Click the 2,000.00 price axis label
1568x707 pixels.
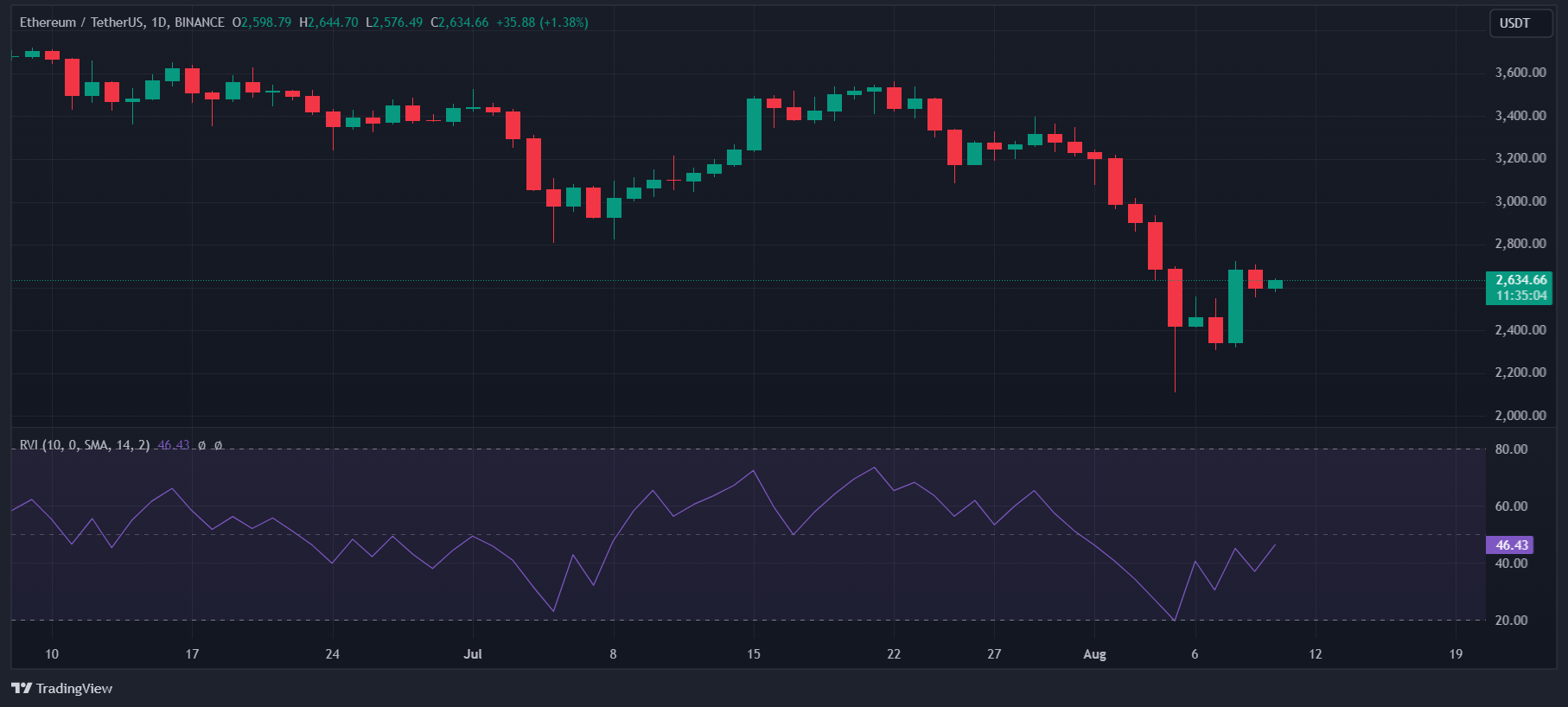click(x=1520, y=416)
